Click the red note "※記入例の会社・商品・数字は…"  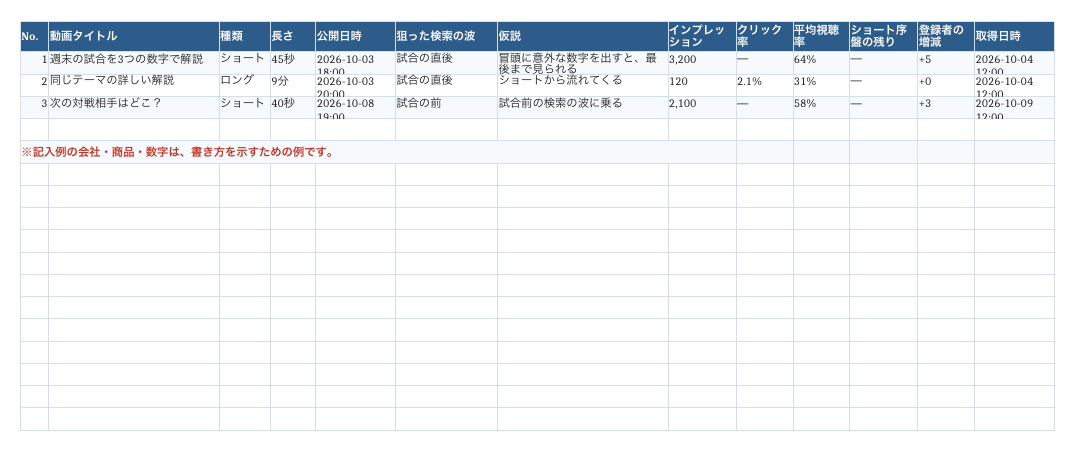pos(178,152)
